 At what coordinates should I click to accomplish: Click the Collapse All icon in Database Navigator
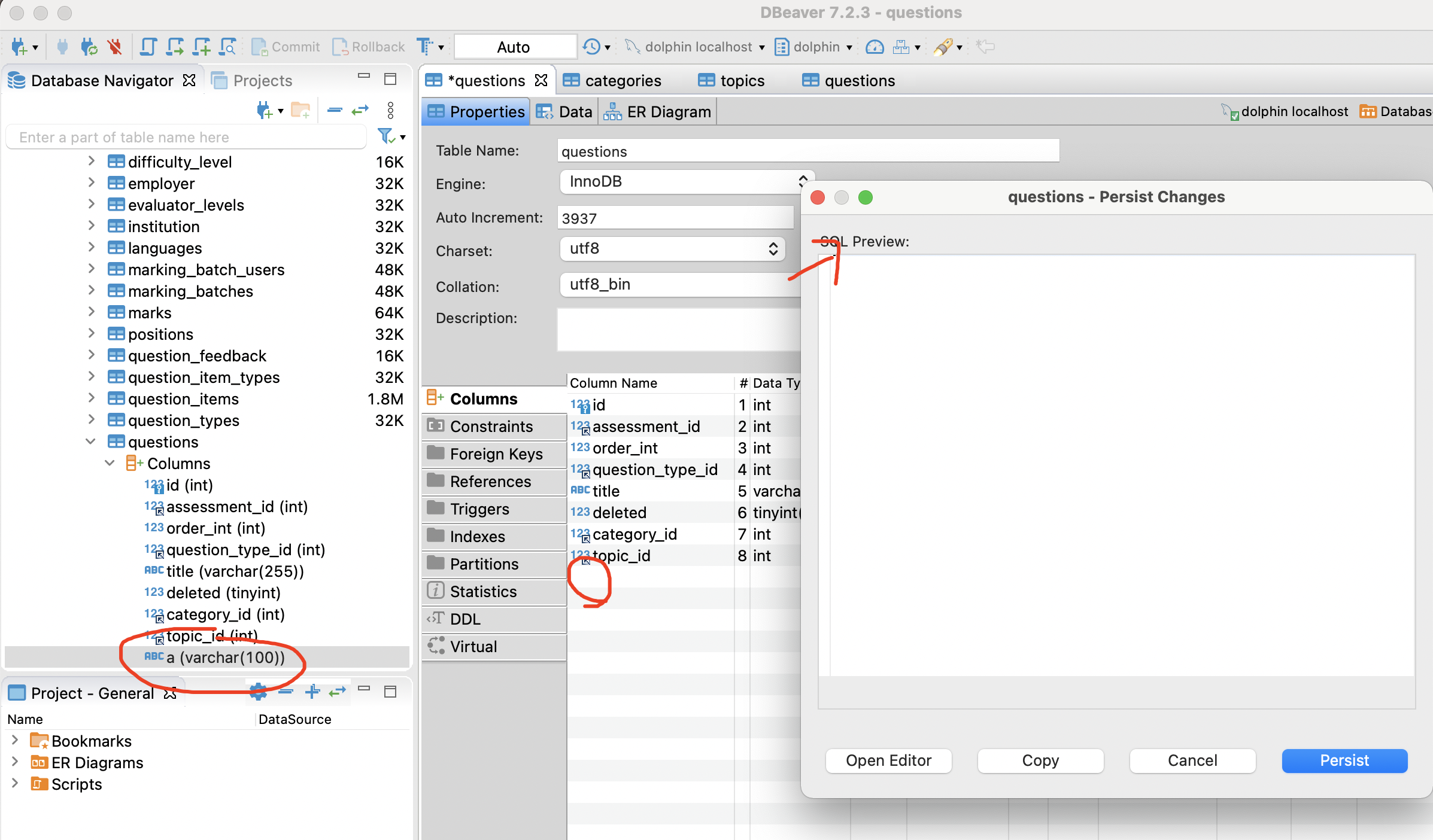(335, 110)
